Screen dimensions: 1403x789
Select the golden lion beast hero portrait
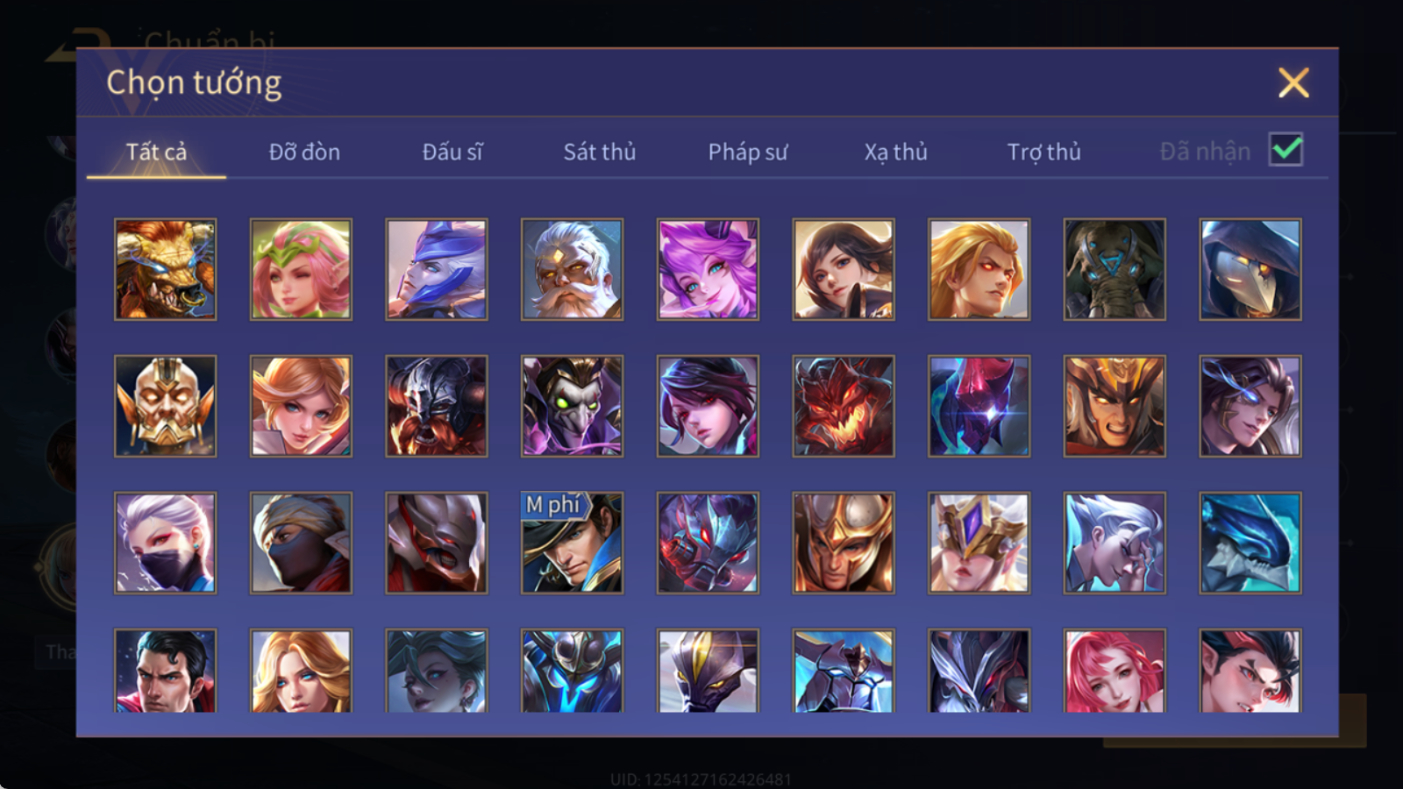point(165,269)
